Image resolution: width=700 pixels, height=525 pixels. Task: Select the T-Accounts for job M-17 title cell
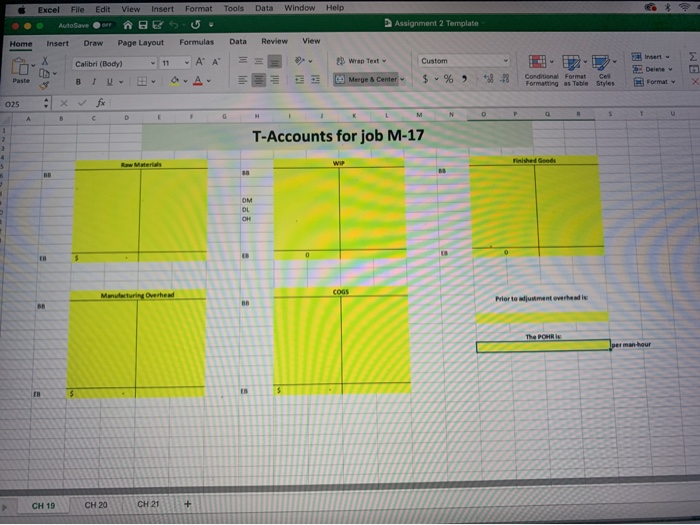[x=338, y=136]
